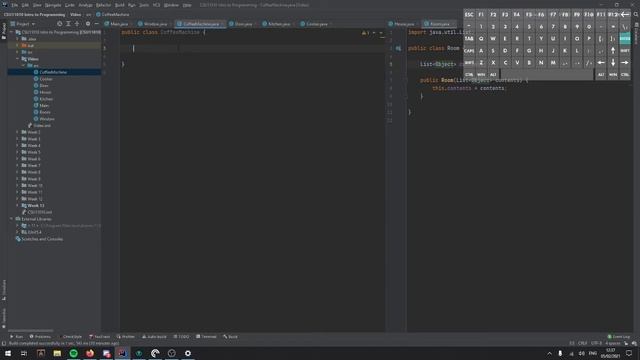Image resolution: width=640 pixels, height=360 pixels.
Task: Click the read-only lock icon in status bar
Action: [626, 344]
